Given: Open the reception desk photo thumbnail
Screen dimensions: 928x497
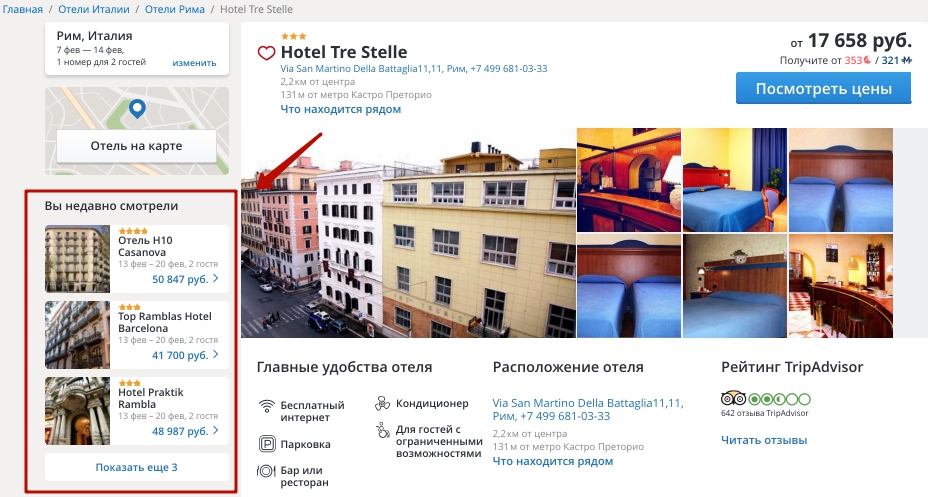Looking at the screenshot, I should point(629,180).
